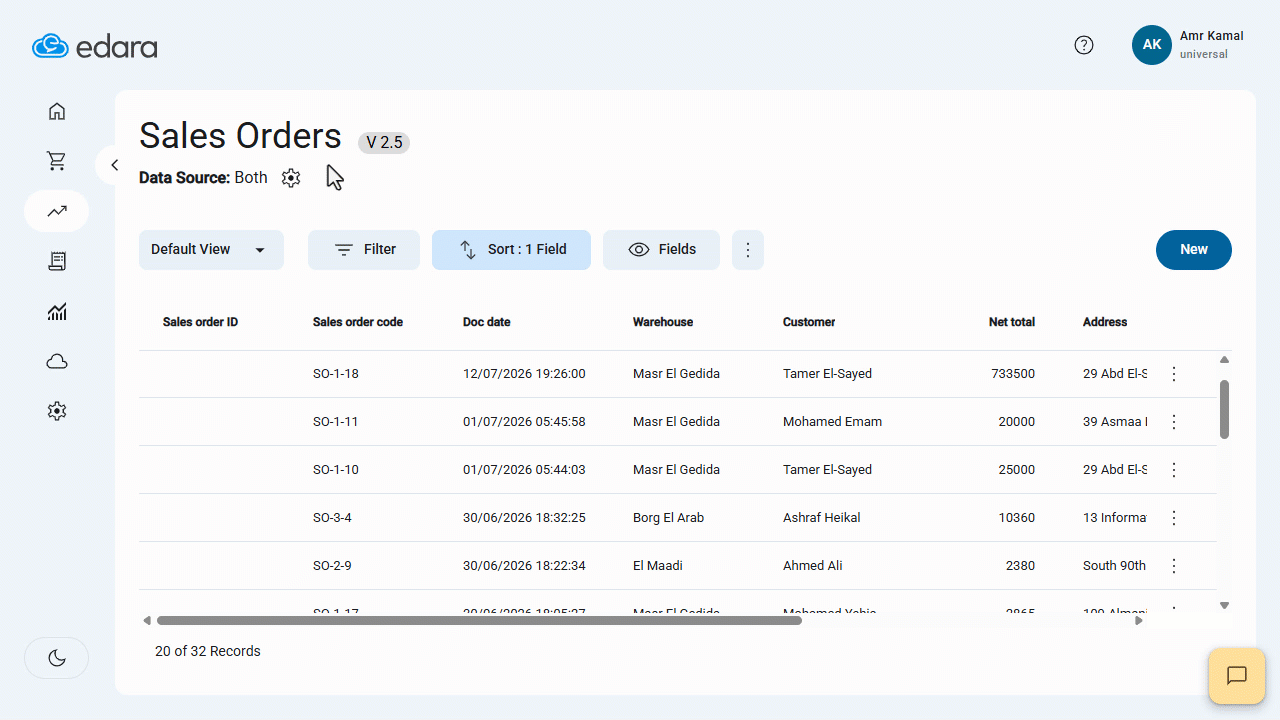The height and width of the screenshot is (720, 1280).
Task: Open the Fields visibility button
Action: coord(661,250)
